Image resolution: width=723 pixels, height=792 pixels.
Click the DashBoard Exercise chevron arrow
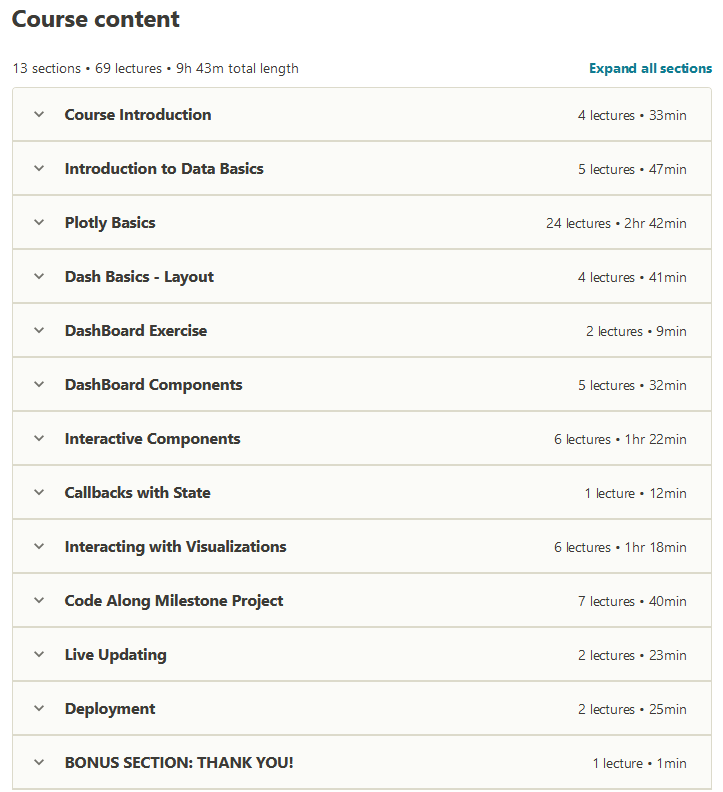(x=39, y=330)
